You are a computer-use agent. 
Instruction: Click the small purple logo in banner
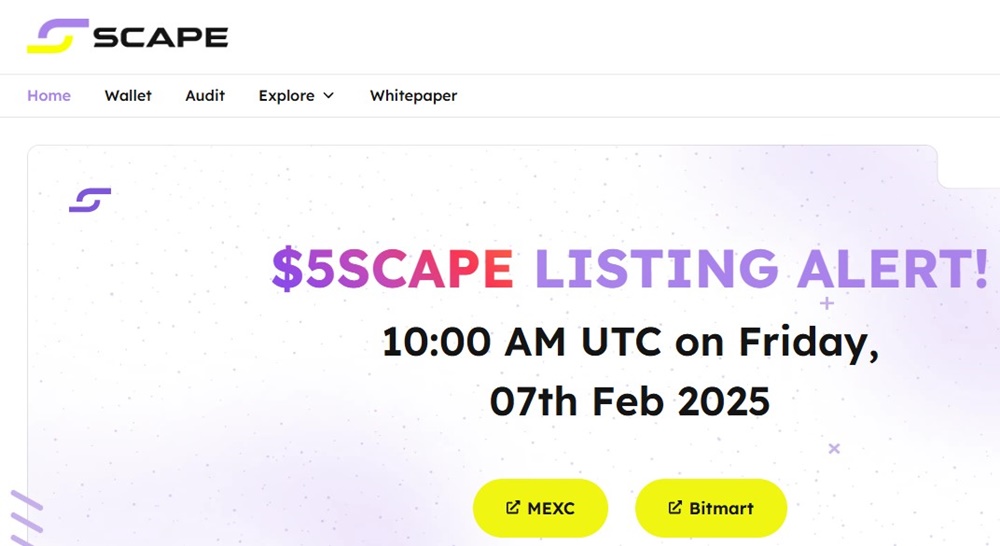pyautogui.click(x=90, y=200)
